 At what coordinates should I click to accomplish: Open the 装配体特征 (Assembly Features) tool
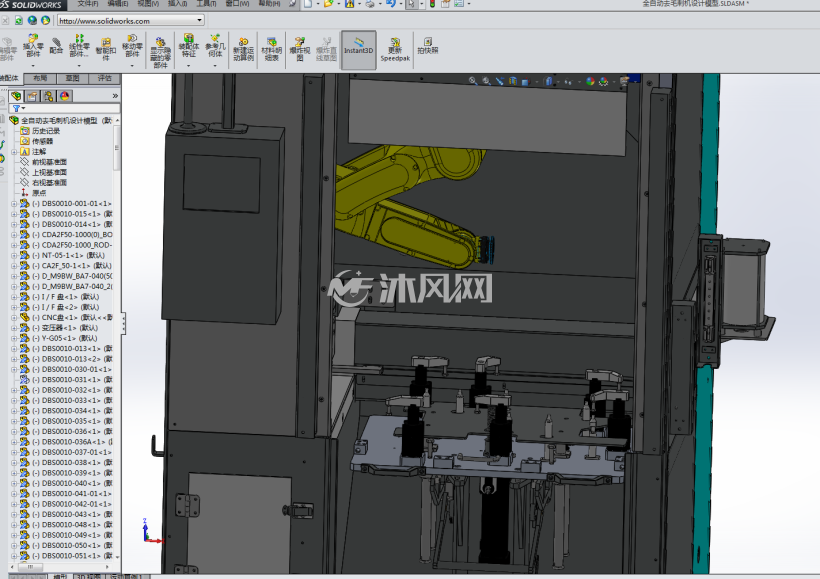click(x=189, y=46)
